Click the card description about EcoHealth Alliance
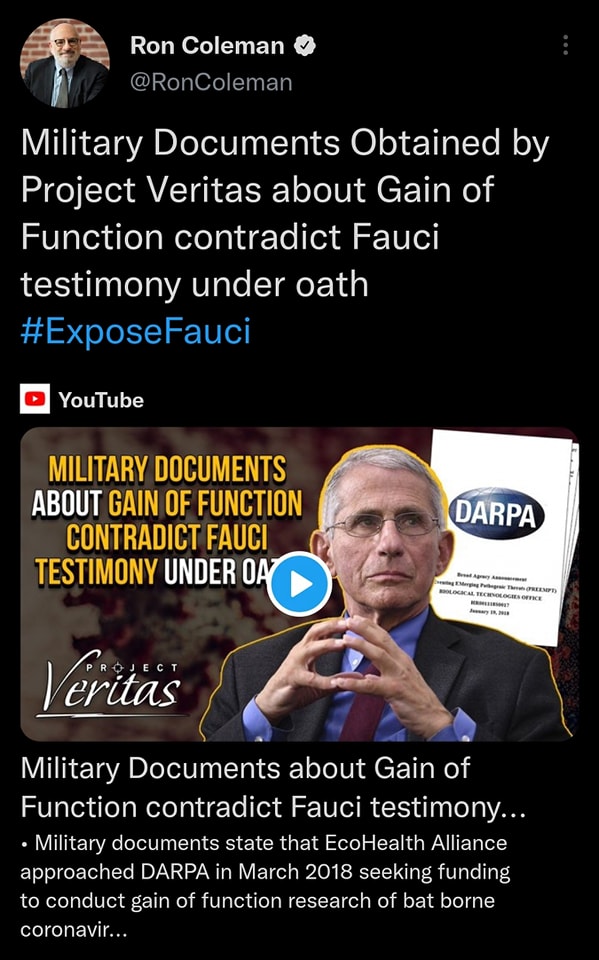 (x=265, y=886)
